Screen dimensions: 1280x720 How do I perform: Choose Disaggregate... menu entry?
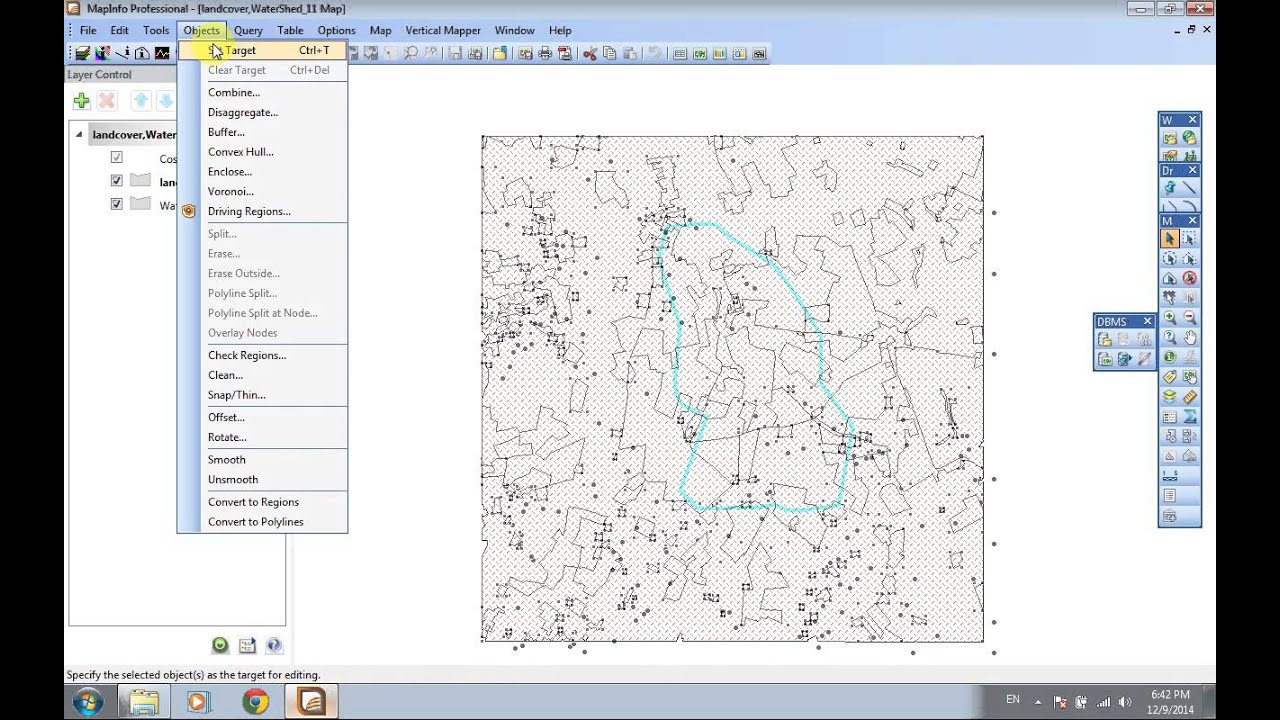coord(263,112)
